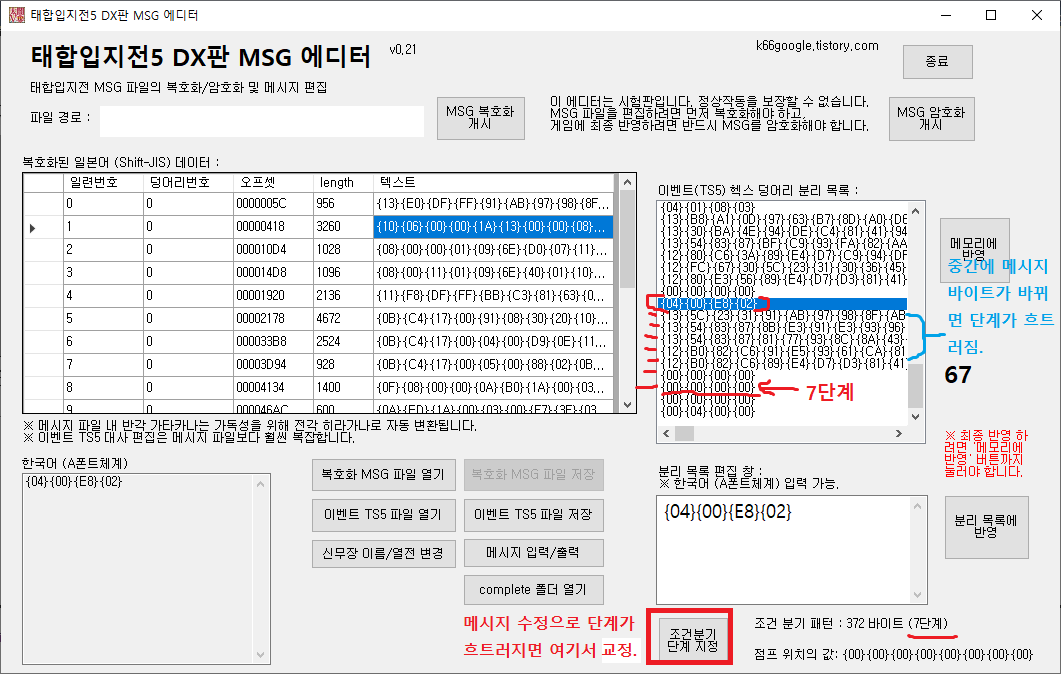Sort by 오프셋 column header
This screenshot has height=674, width=1061.
click(x=272, y=183)
